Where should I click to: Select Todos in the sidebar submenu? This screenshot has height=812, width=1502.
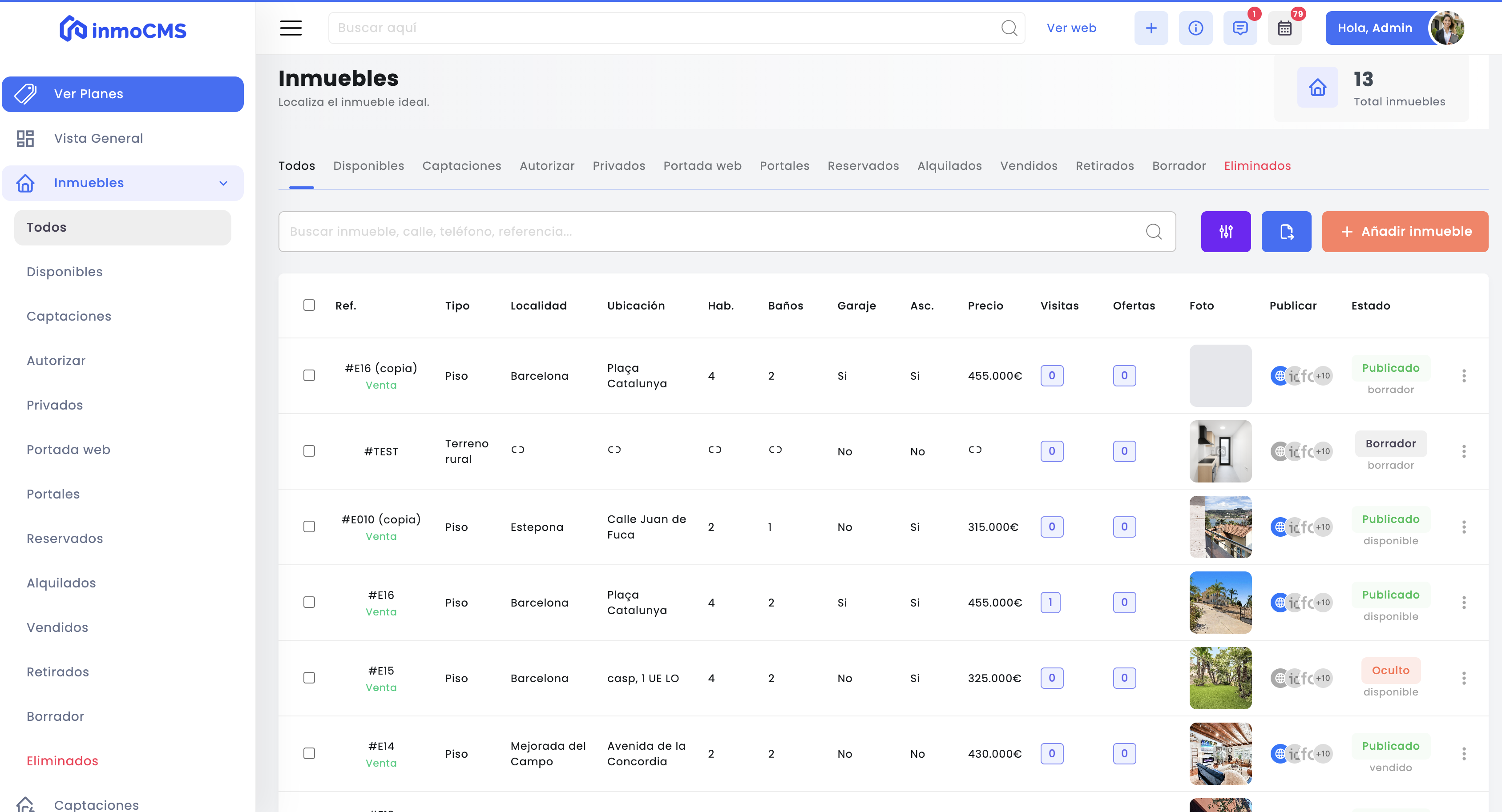pyautogui.click(x=122, y=227)
